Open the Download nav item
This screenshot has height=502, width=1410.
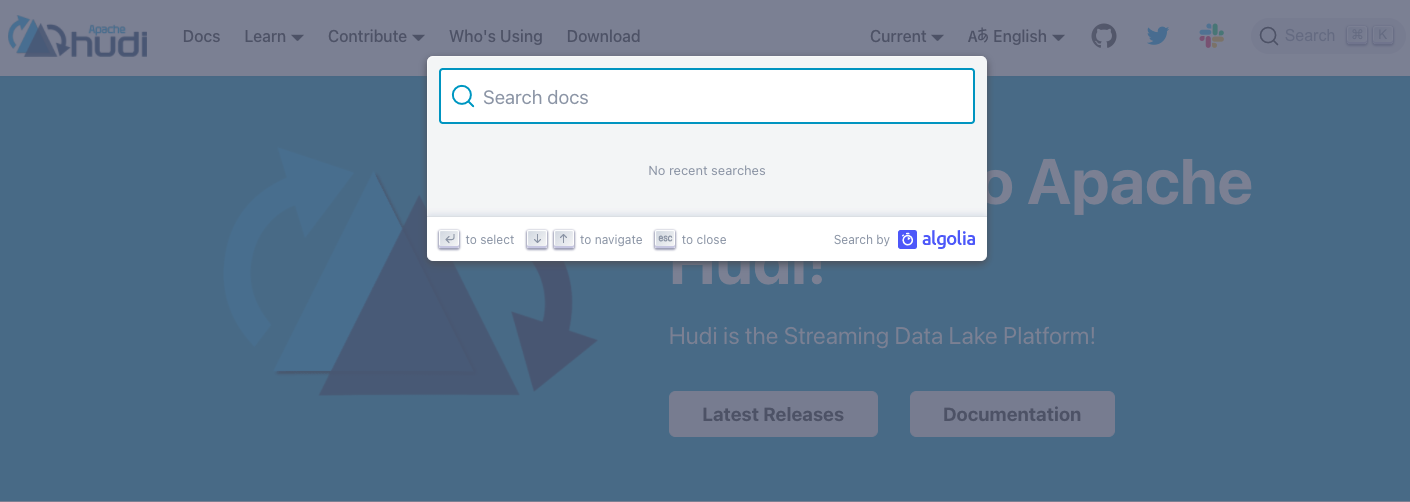[x=603, y=36]
